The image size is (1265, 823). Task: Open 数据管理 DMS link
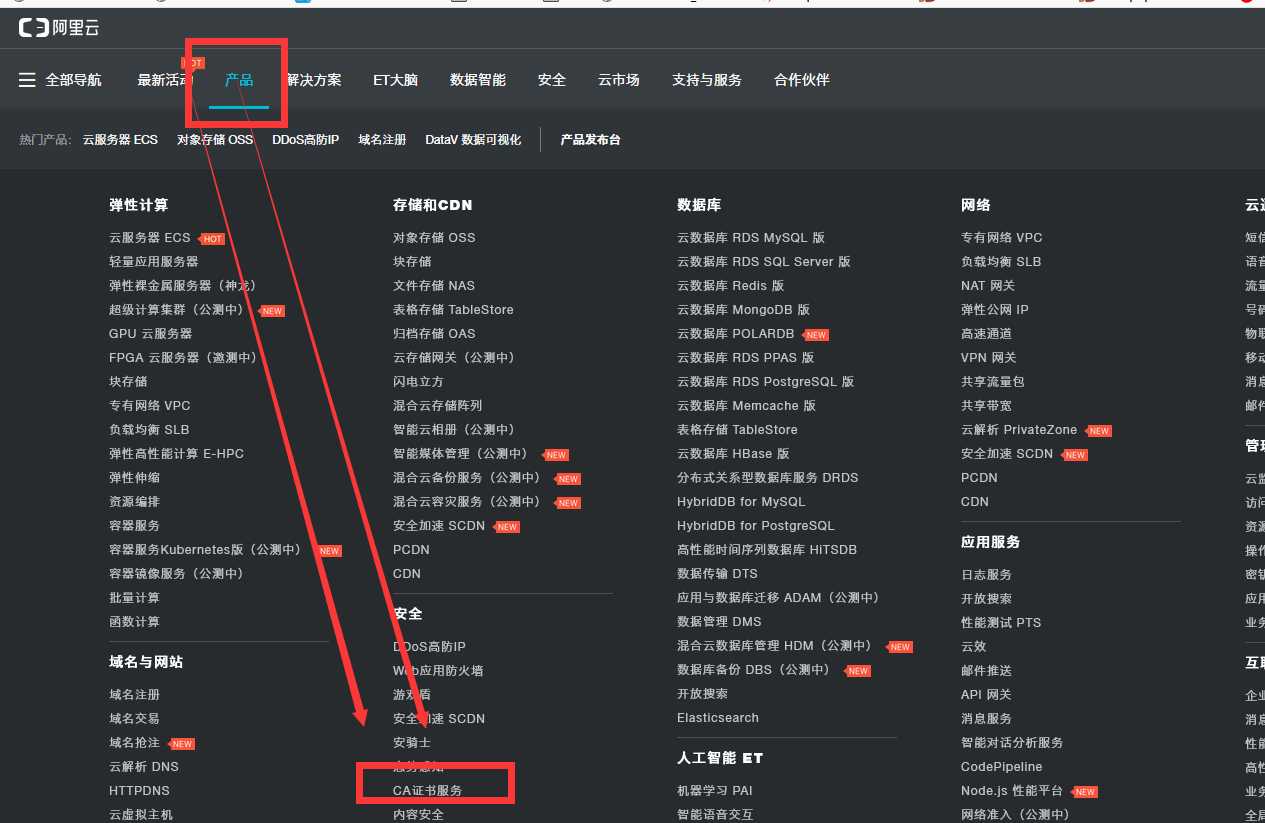click(719, 622)
